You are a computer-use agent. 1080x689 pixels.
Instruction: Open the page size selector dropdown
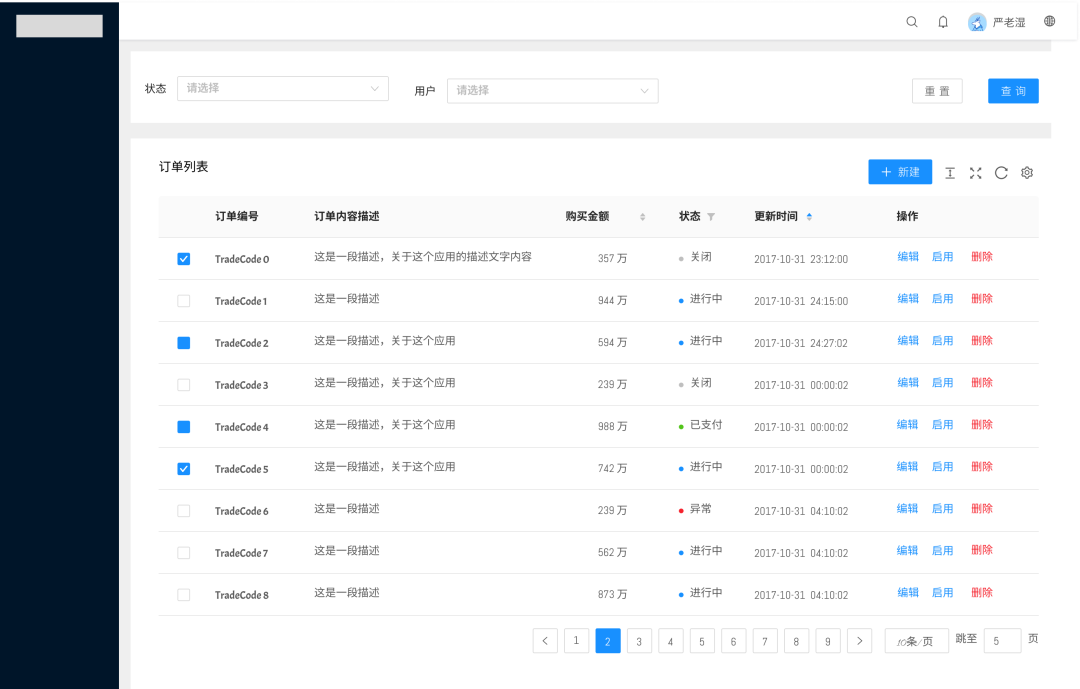click(x=916, y=640)
